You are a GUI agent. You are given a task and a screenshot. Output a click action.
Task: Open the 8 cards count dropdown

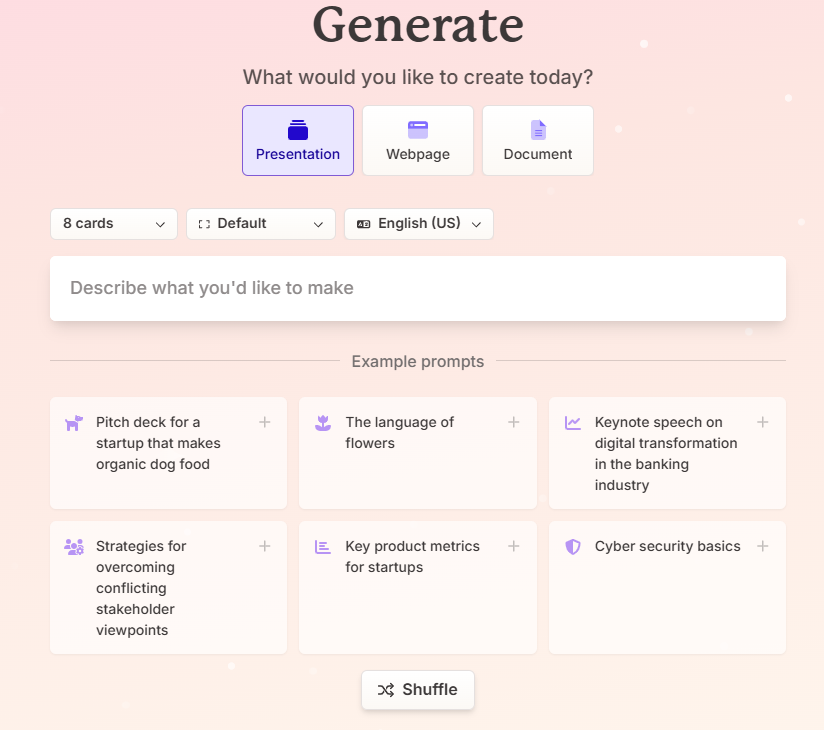click(x=114, y=224)
